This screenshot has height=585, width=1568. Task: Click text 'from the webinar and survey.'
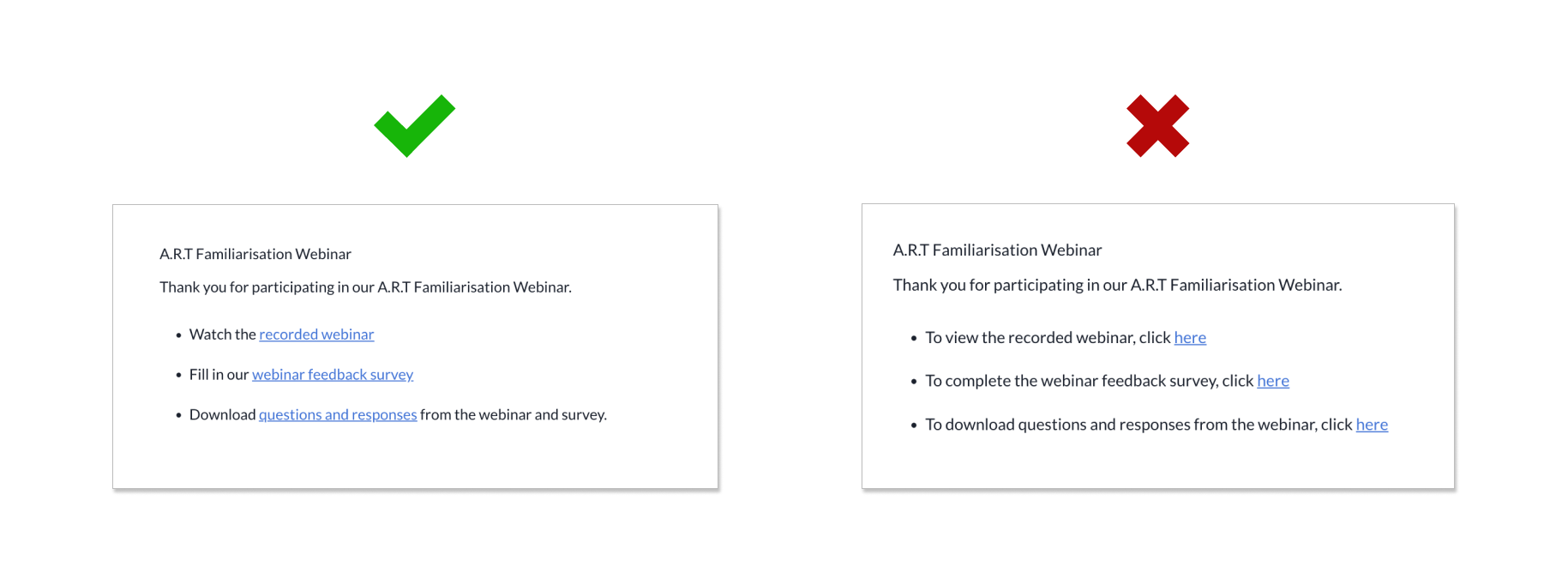tap(514, 415)
